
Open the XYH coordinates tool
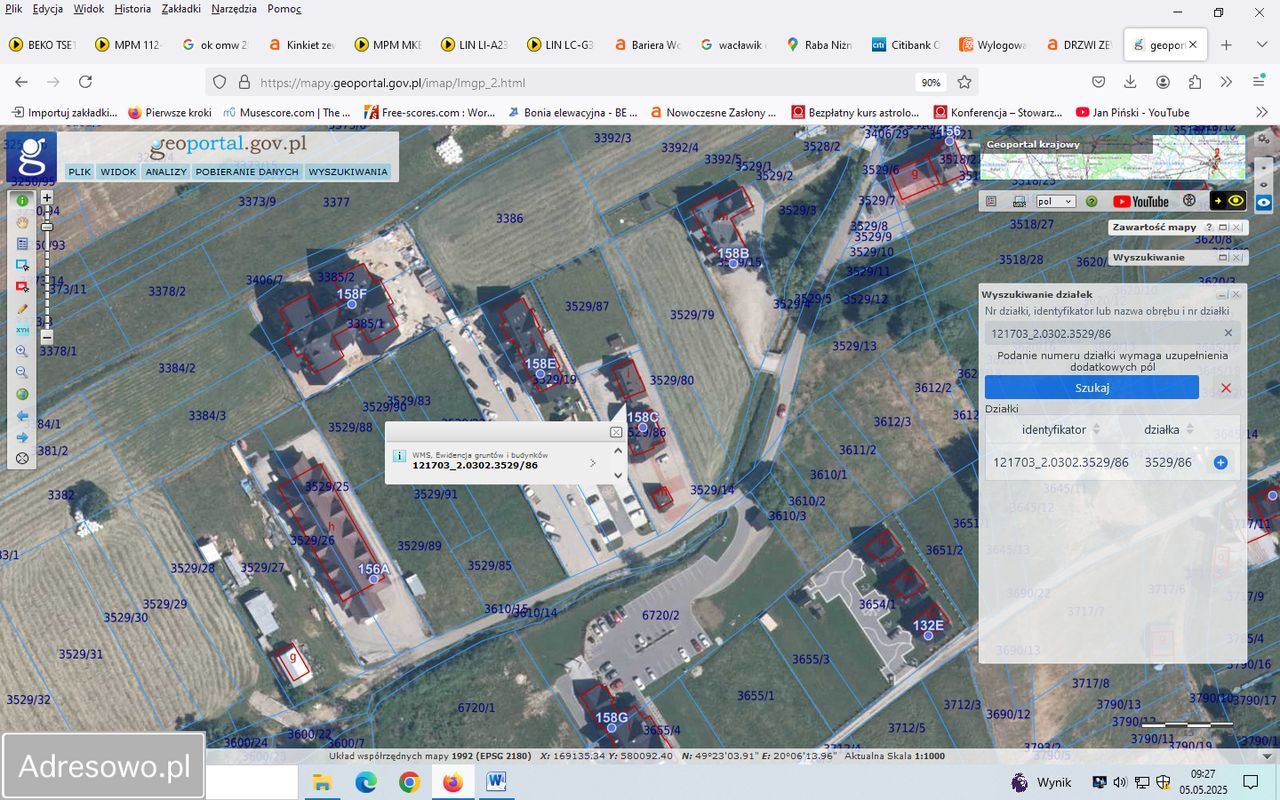coord(22,330)
